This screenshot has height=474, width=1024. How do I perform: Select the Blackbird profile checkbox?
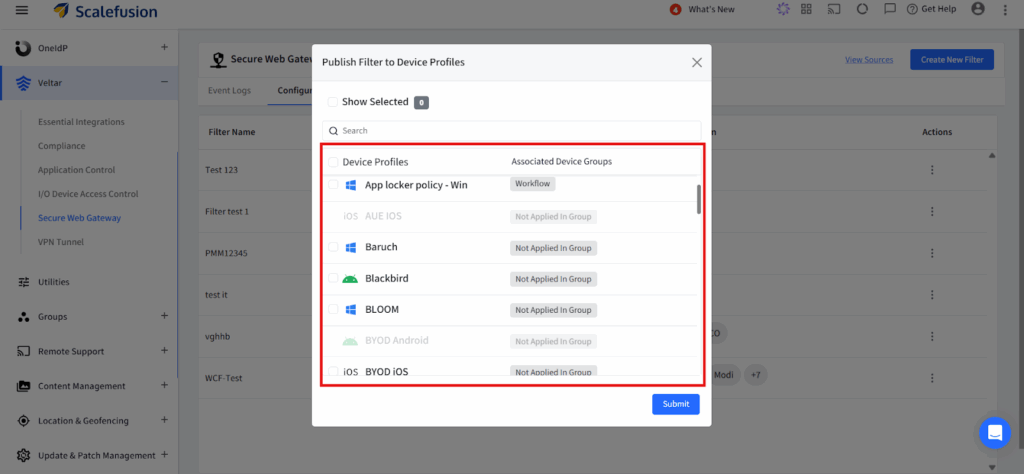pos(333,278)
